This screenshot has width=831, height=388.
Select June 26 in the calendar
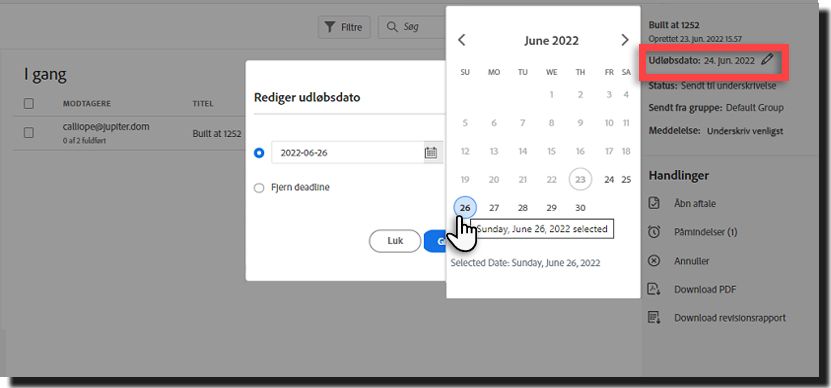click(x=465, y=208)
